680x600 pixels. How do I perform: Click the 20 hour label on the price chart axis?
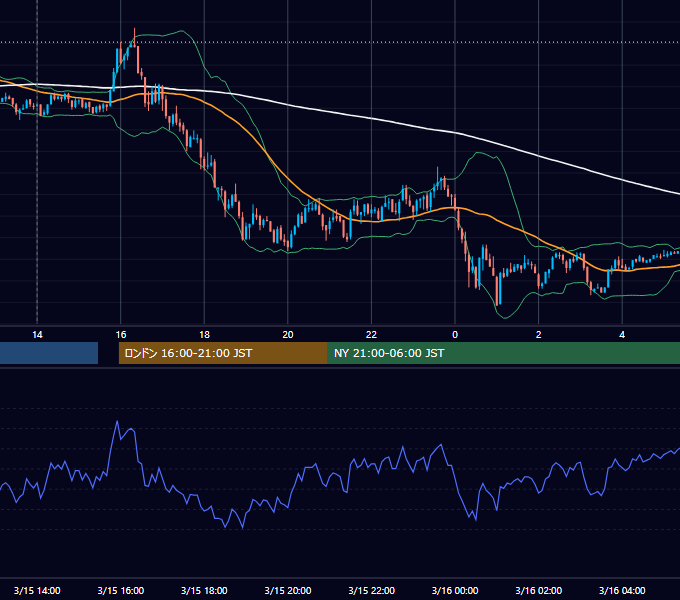[288, 335]
